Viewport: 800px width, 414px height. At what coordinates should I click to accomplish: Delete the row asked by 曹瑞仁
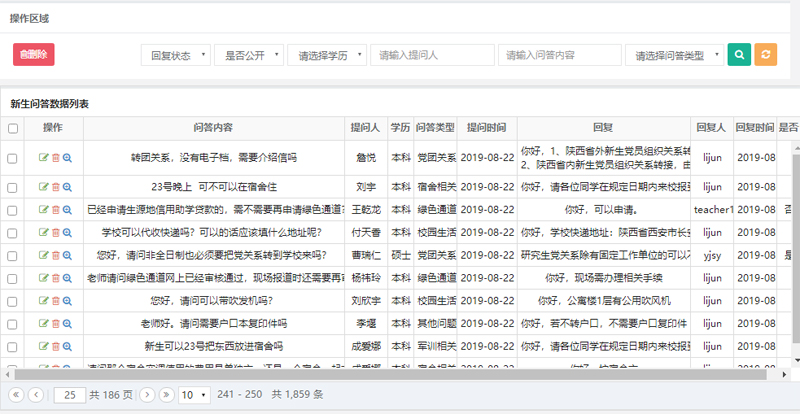click(x=55, y=255)
